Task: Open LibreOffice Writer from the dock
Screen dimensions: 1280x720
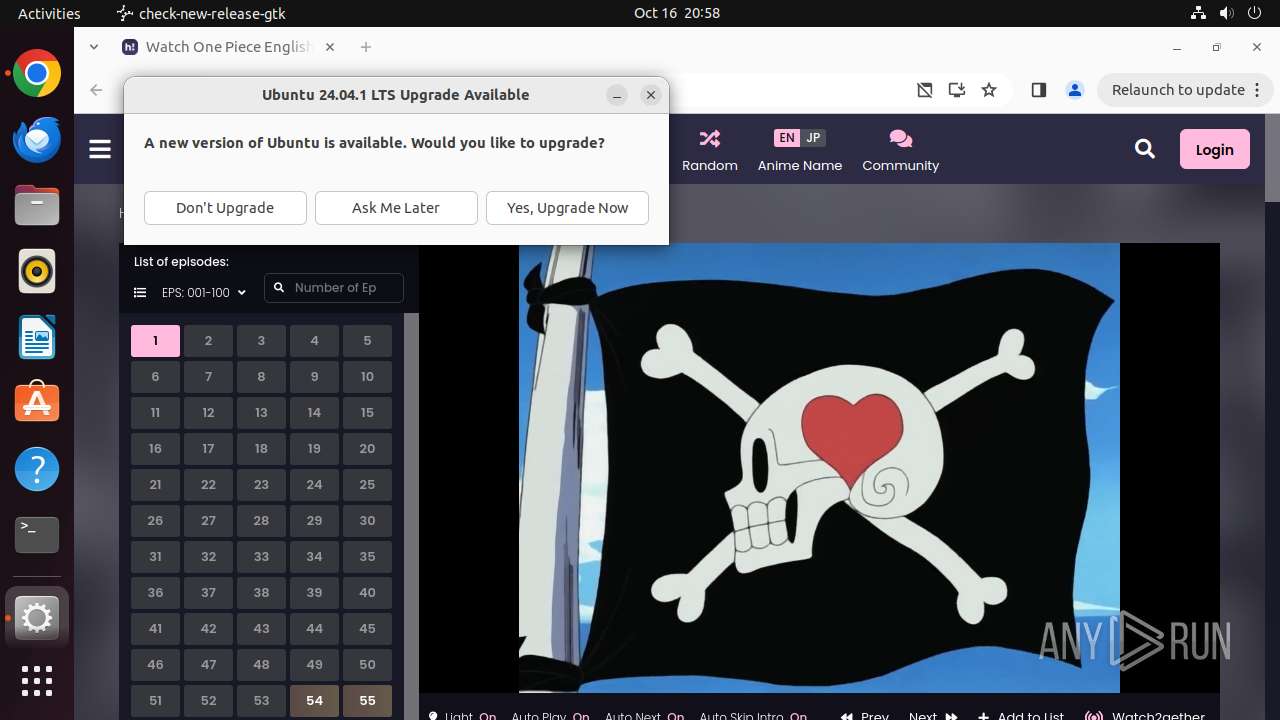Action: tap(37, 337)
